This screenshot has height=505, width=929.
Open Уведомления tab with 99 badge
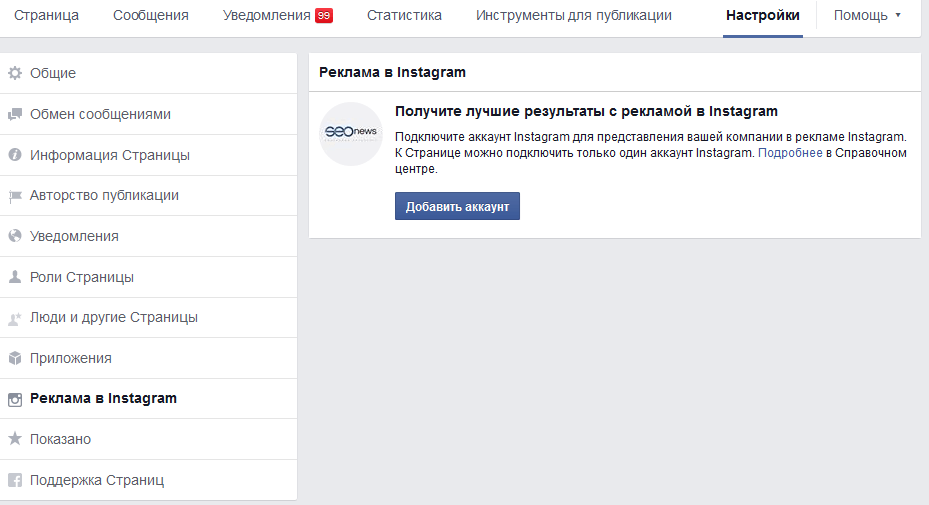tap(277, 16)
